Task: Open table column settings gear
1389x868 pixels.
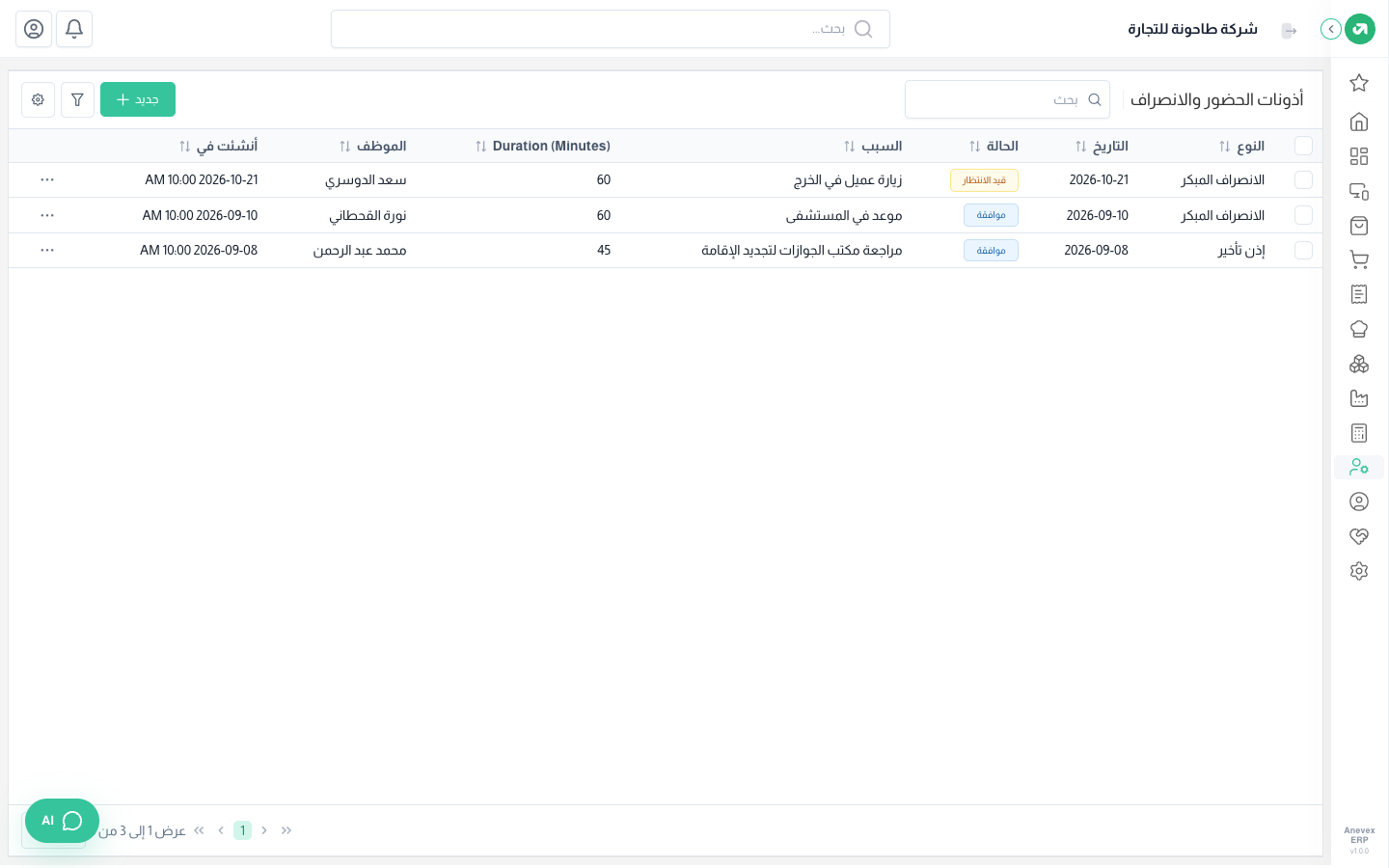Action: click(38, 99)
